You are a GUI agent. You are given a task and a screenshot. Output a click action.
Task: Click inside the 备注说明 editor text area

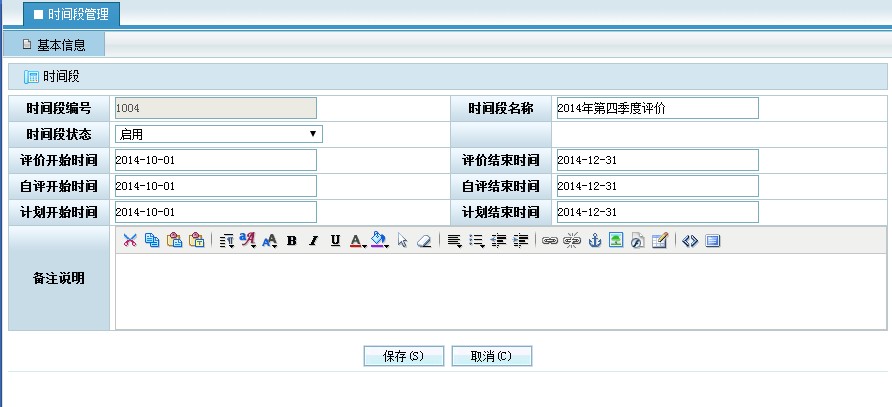[x=501, y=291]
